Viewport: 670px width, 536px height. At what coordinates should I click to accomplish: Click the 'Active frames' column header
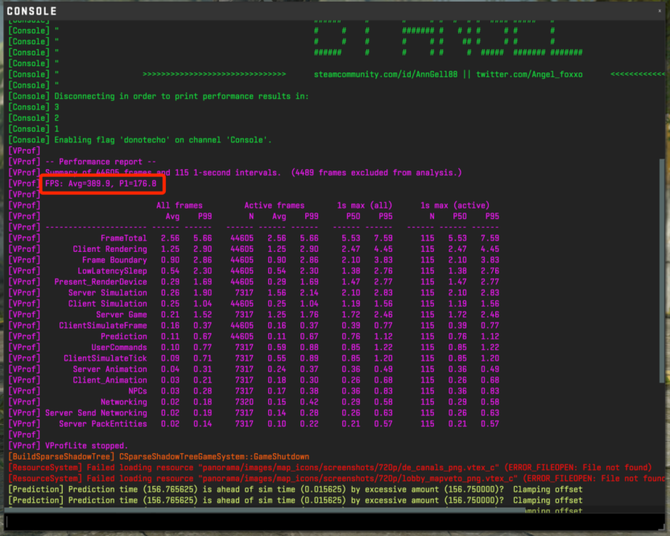pyautogui.click(x=273, y=206)
